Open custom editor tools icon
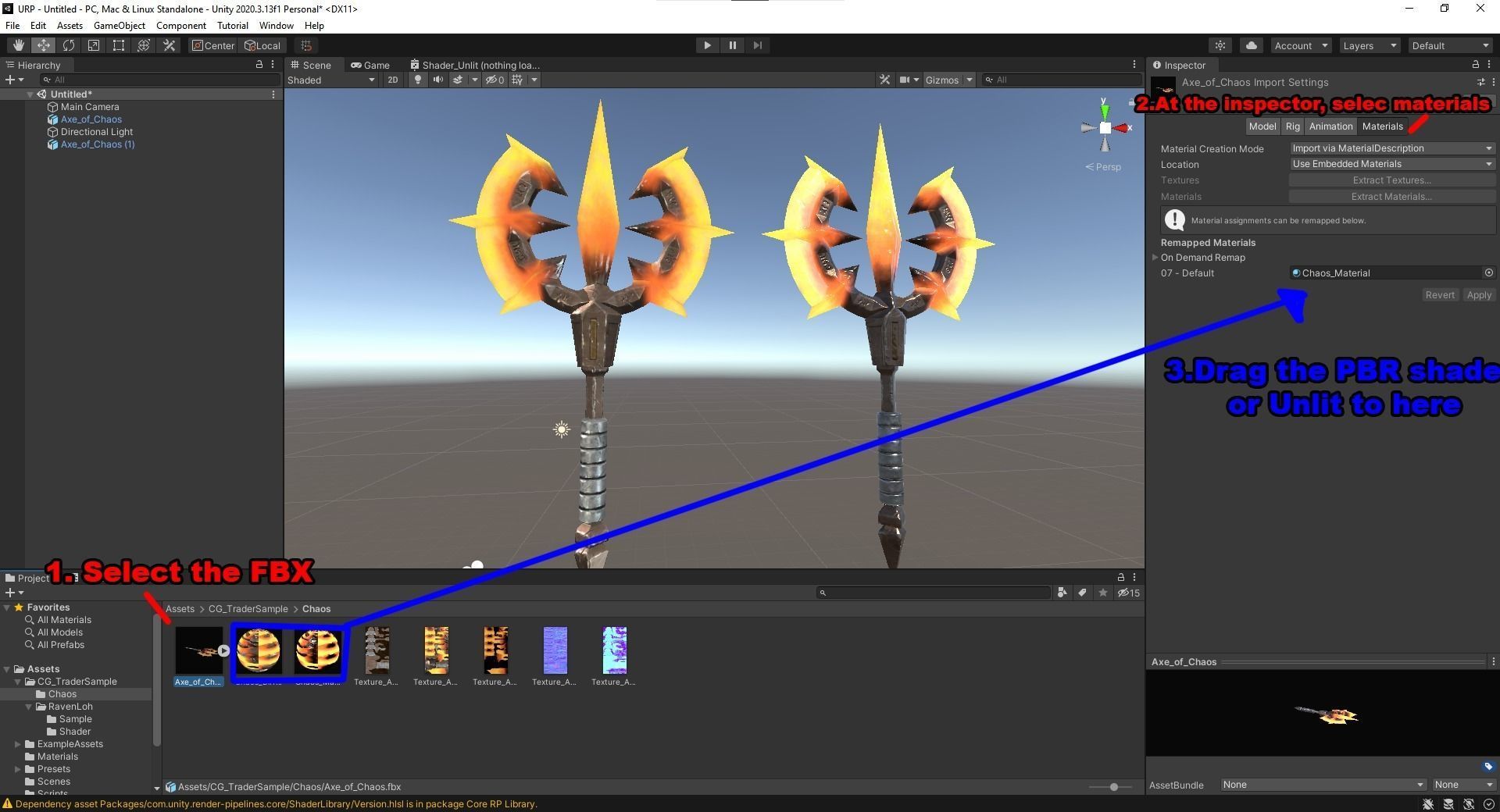 click(169, 45)
